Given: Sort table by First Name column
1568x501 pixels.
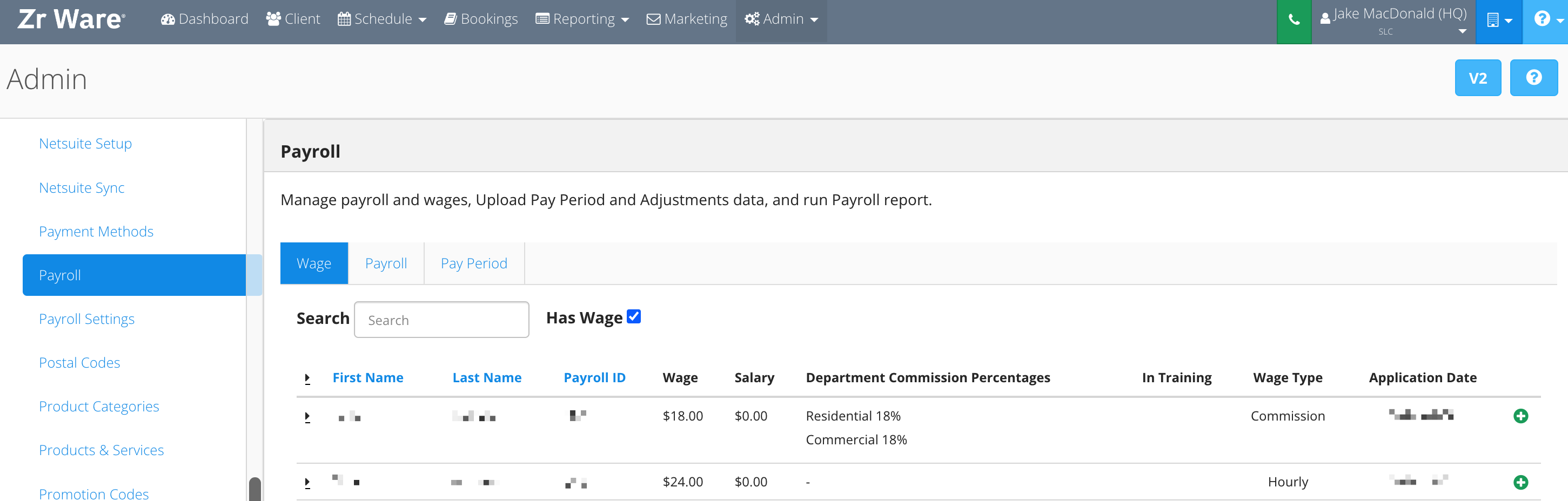Looking at the screenshot, I should click(x=367, y=377).
